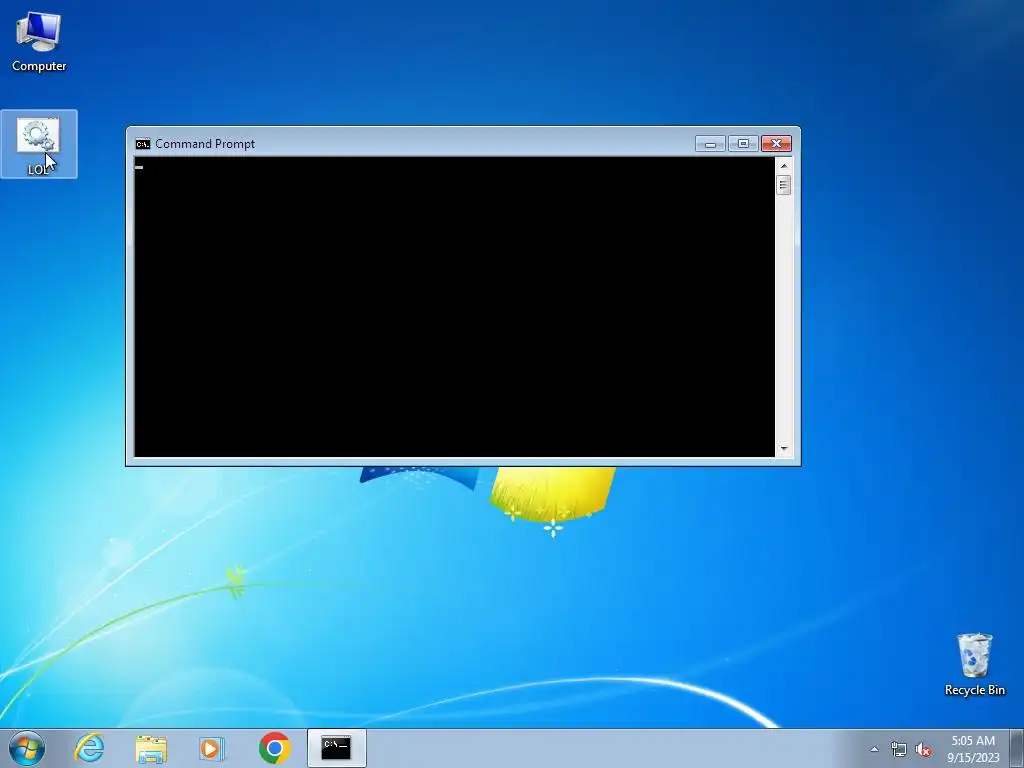1024x768 pixels.
Task: Open the Command Prompt title bar system icon
Action: 142,144
